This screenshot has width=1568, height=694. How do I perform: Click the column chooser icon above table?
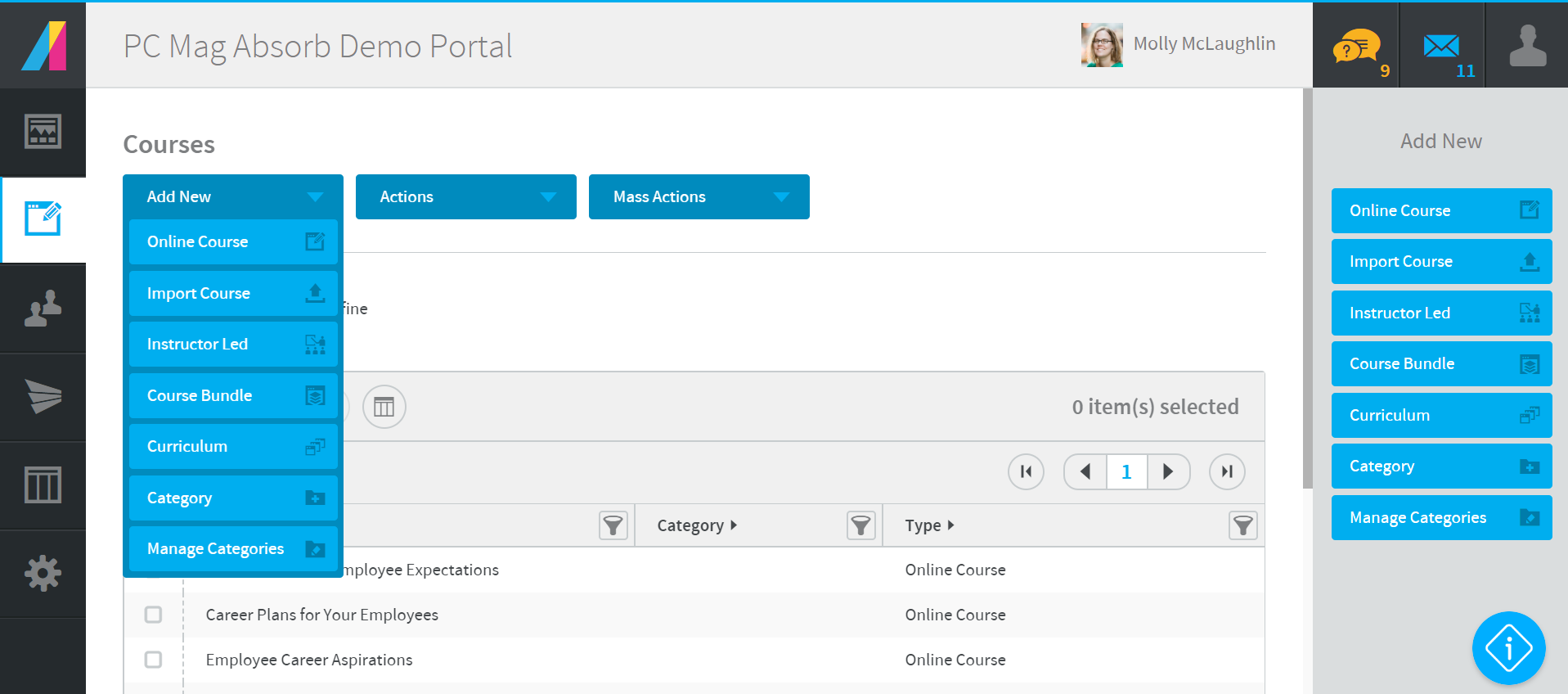384,407
